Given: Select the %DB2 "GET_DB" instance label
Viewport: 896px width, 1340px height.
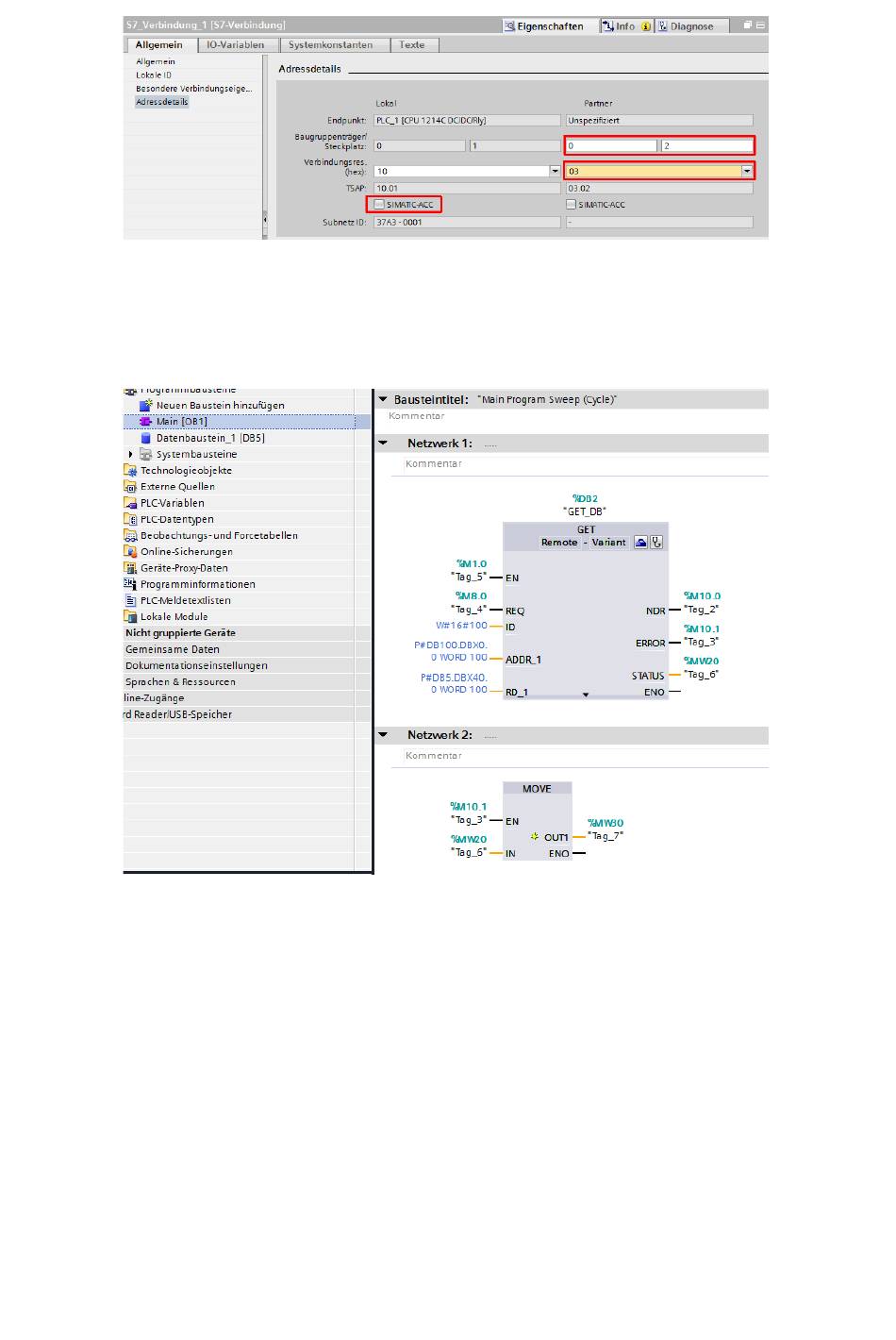Looking at the screenshot, I should click(586, 505).
